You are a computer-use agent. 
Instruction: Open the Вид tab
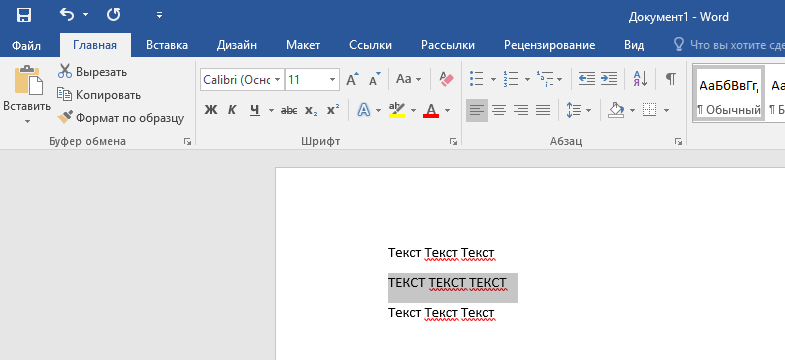634,45
